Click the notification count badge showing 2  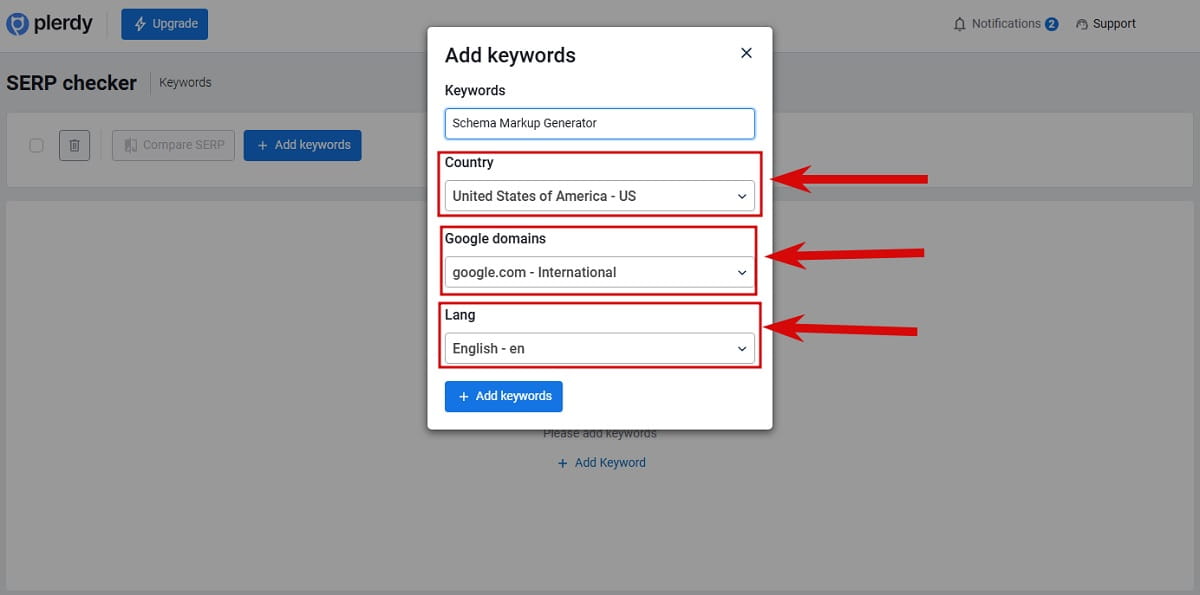pyautogui.click(x=1049, y=23)
